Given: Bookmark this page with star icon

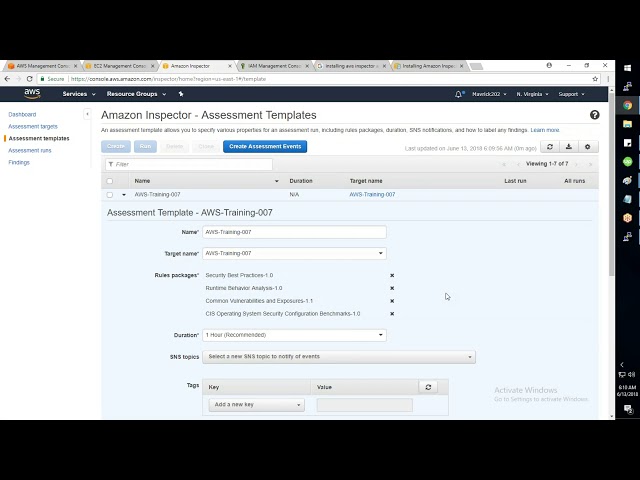Looking at the screenshot, I should tap(595, 79).
